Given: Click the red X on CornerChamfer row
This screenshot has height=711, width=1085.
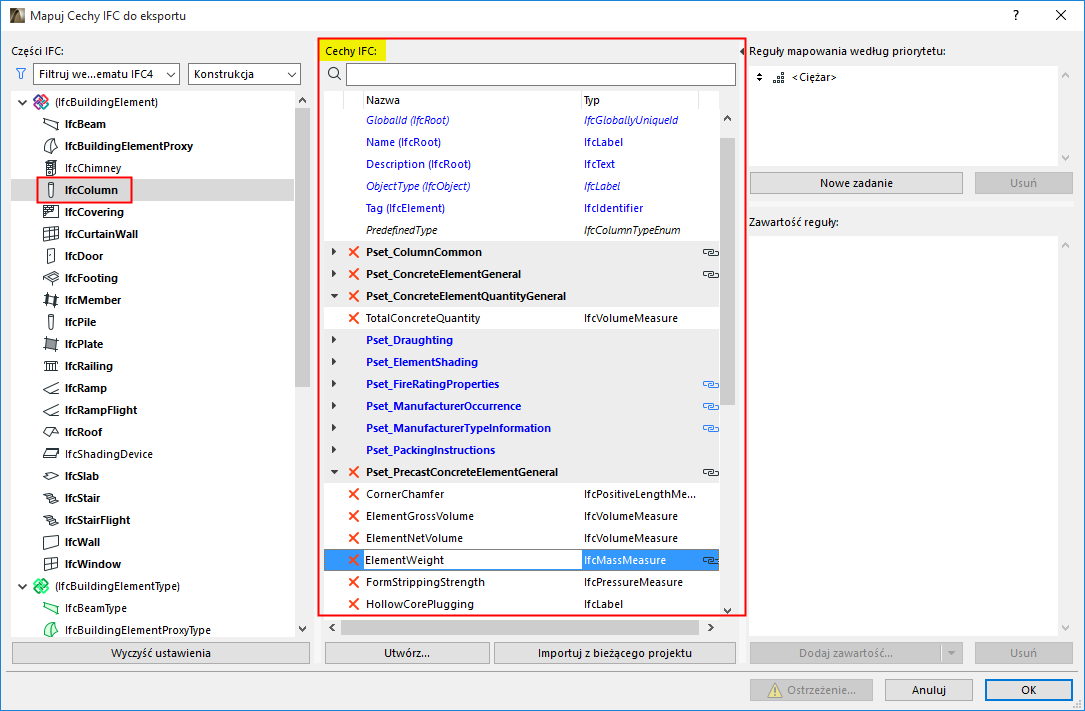Looking at the screenshot, I should 354,494.
